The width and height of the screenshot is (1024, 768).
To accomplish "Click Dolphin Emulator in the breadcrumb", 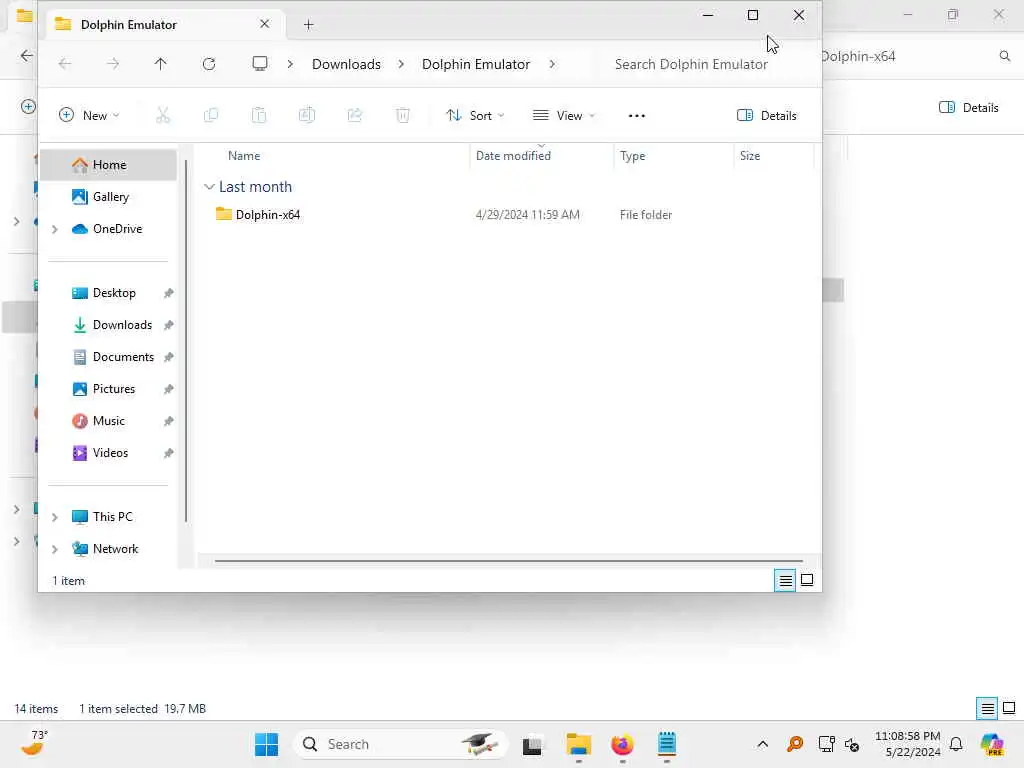I will click(476, 64).
